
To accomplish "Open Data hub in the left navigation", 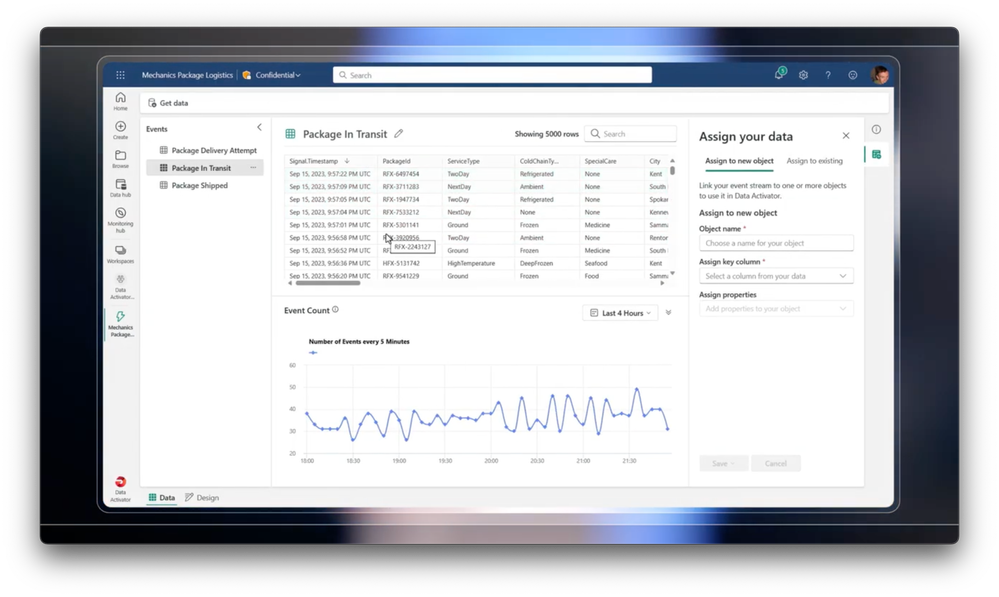I will tap(120, 188).
